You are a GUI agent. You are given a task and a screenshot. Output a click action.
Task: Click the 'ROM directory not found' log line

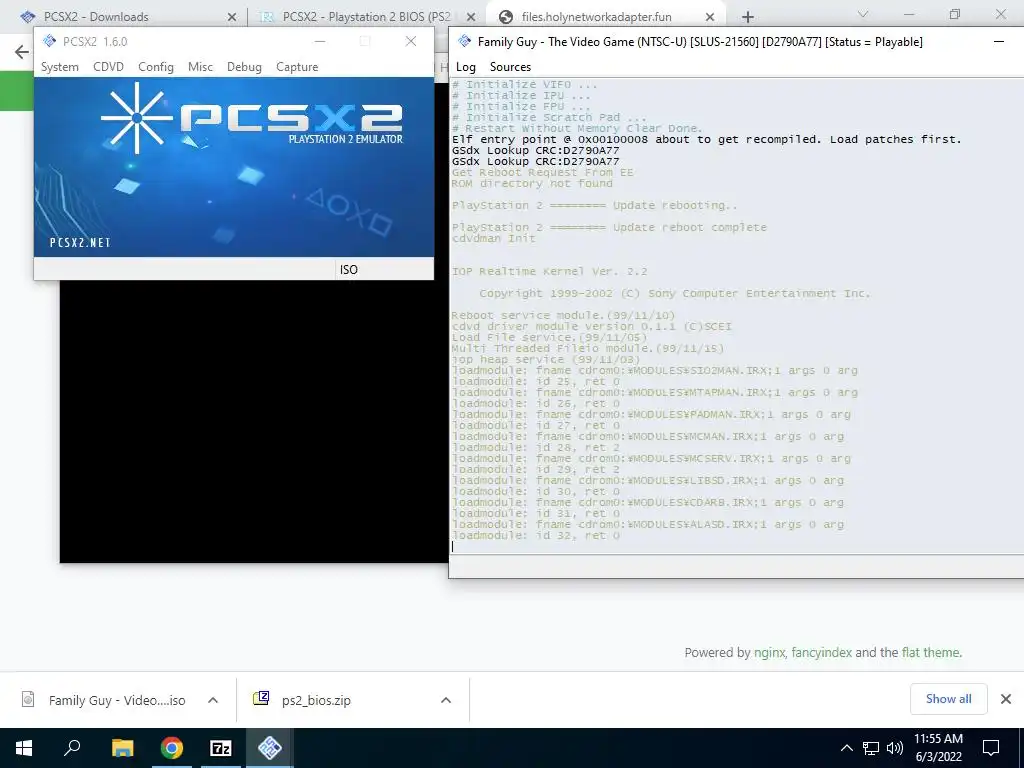pyautogui.click(x=532, y=184)
